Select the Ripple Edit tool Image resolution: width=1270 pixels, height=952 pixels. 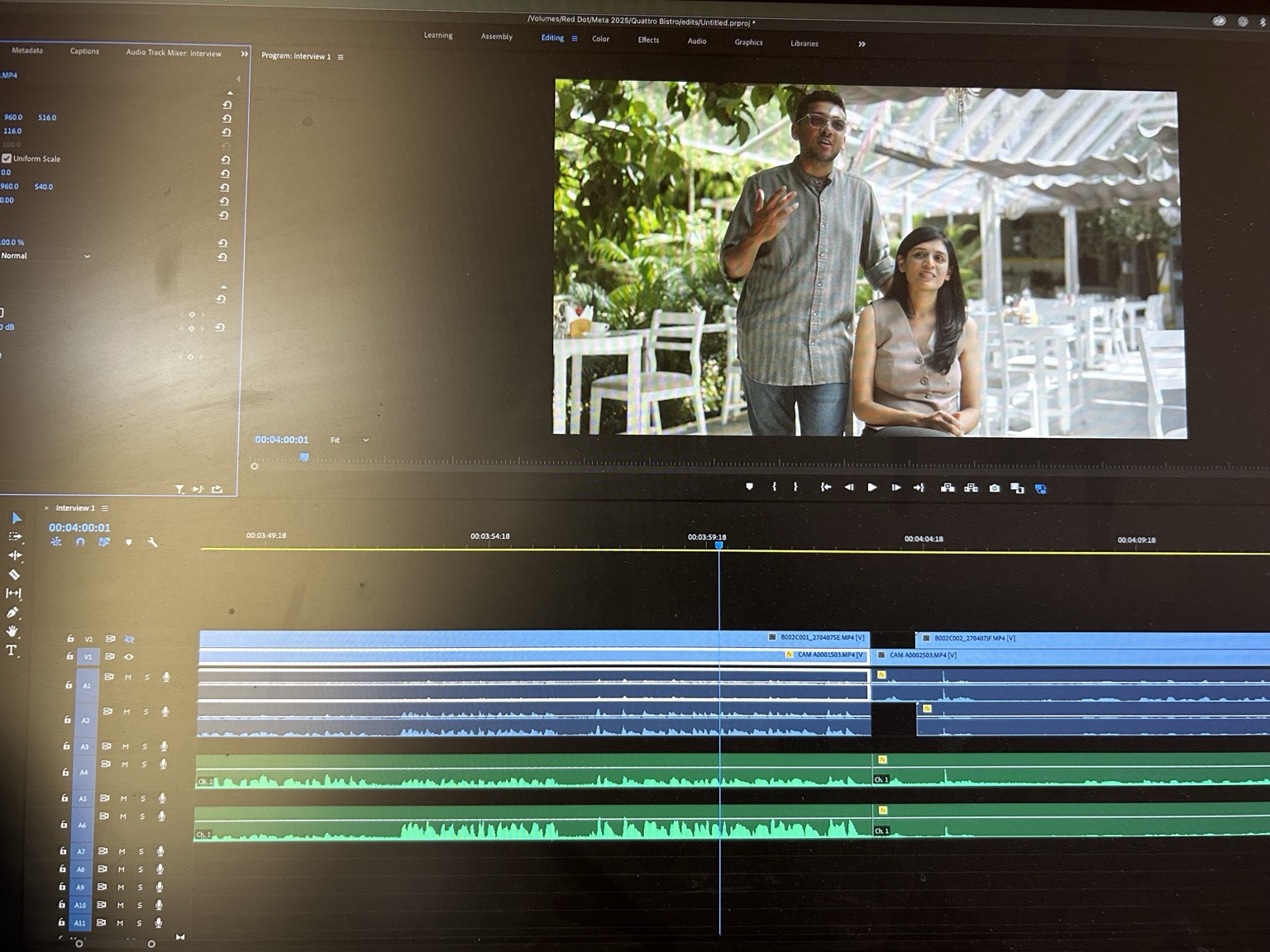tap(15, 555)
